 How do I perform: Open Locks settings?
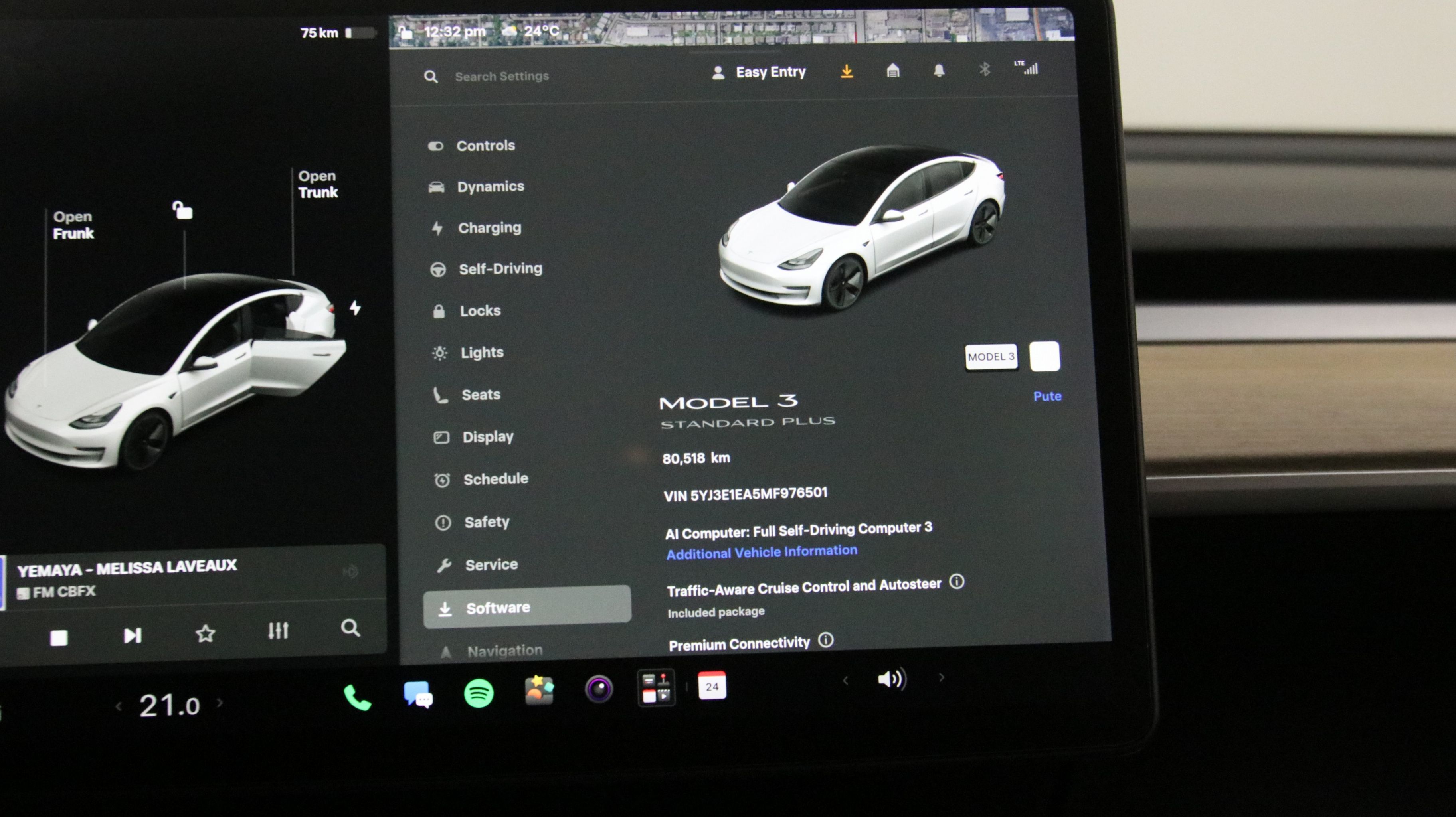click(x=467, y=311)
